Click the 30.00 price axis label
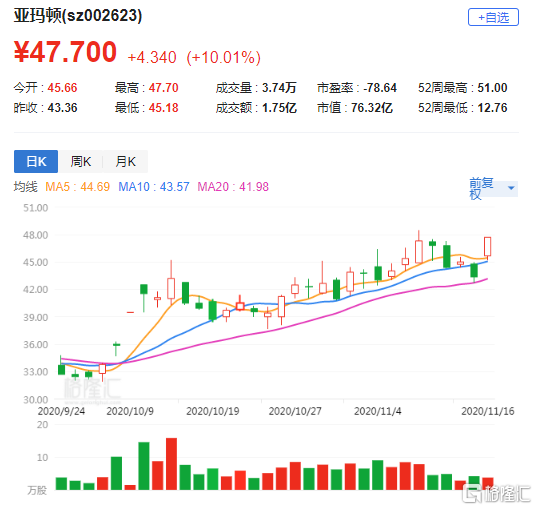 (x=36, y=399)
